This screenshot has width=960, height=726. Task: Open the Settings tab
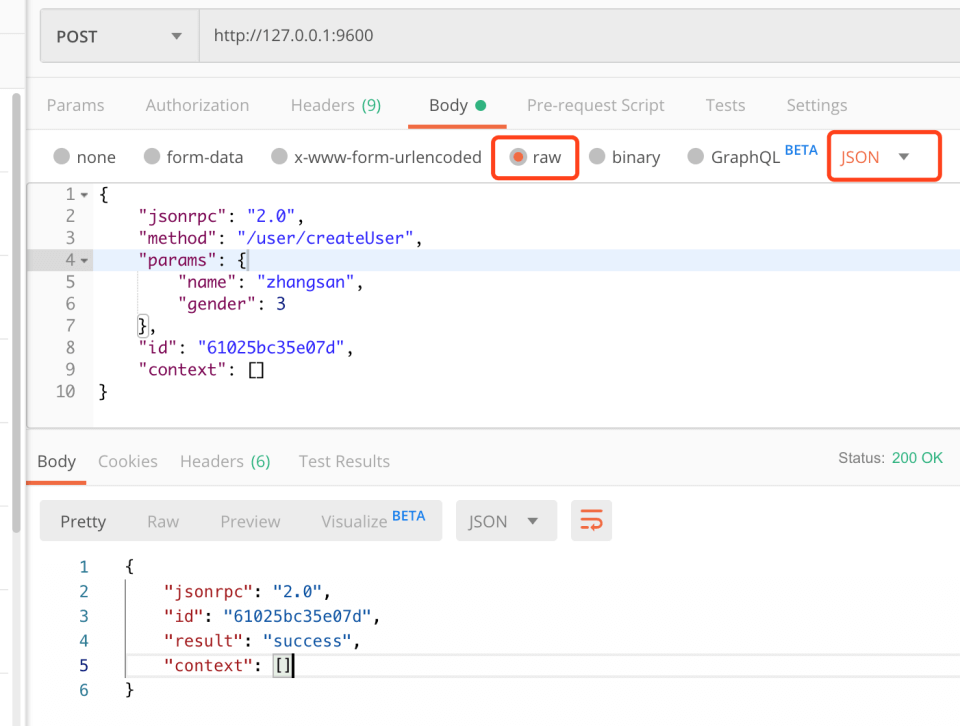(x=817, y=105)
